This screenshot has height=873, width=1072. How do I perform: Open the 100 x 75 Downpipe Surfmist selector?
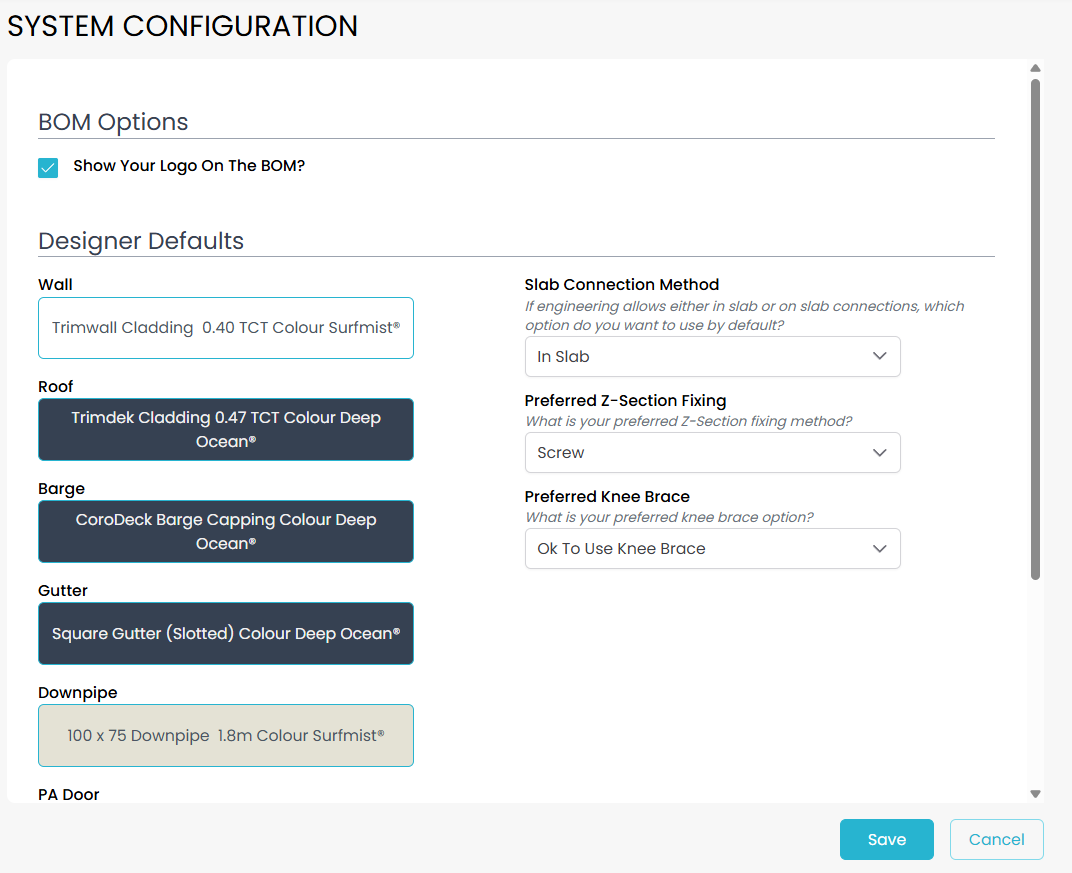[x=226, y=736]
